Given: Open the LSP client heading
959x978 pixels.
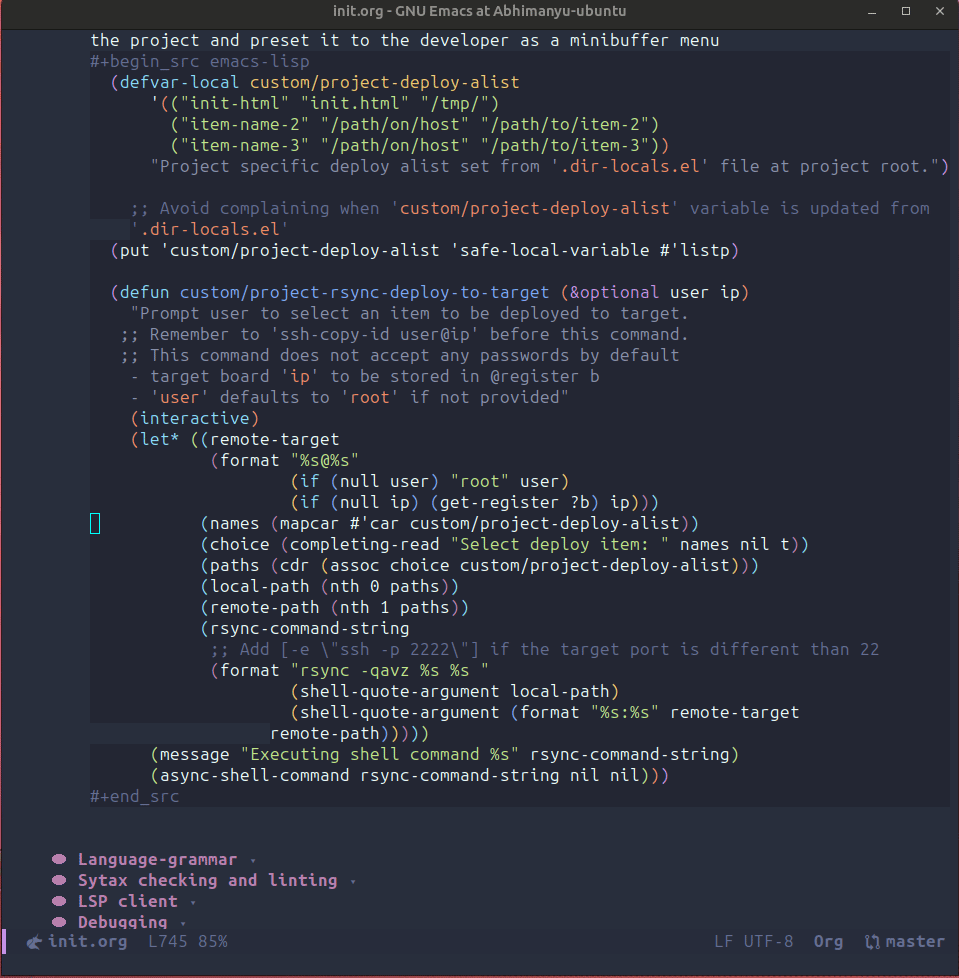Looking at the screenshot, I should tap(128, 901).
